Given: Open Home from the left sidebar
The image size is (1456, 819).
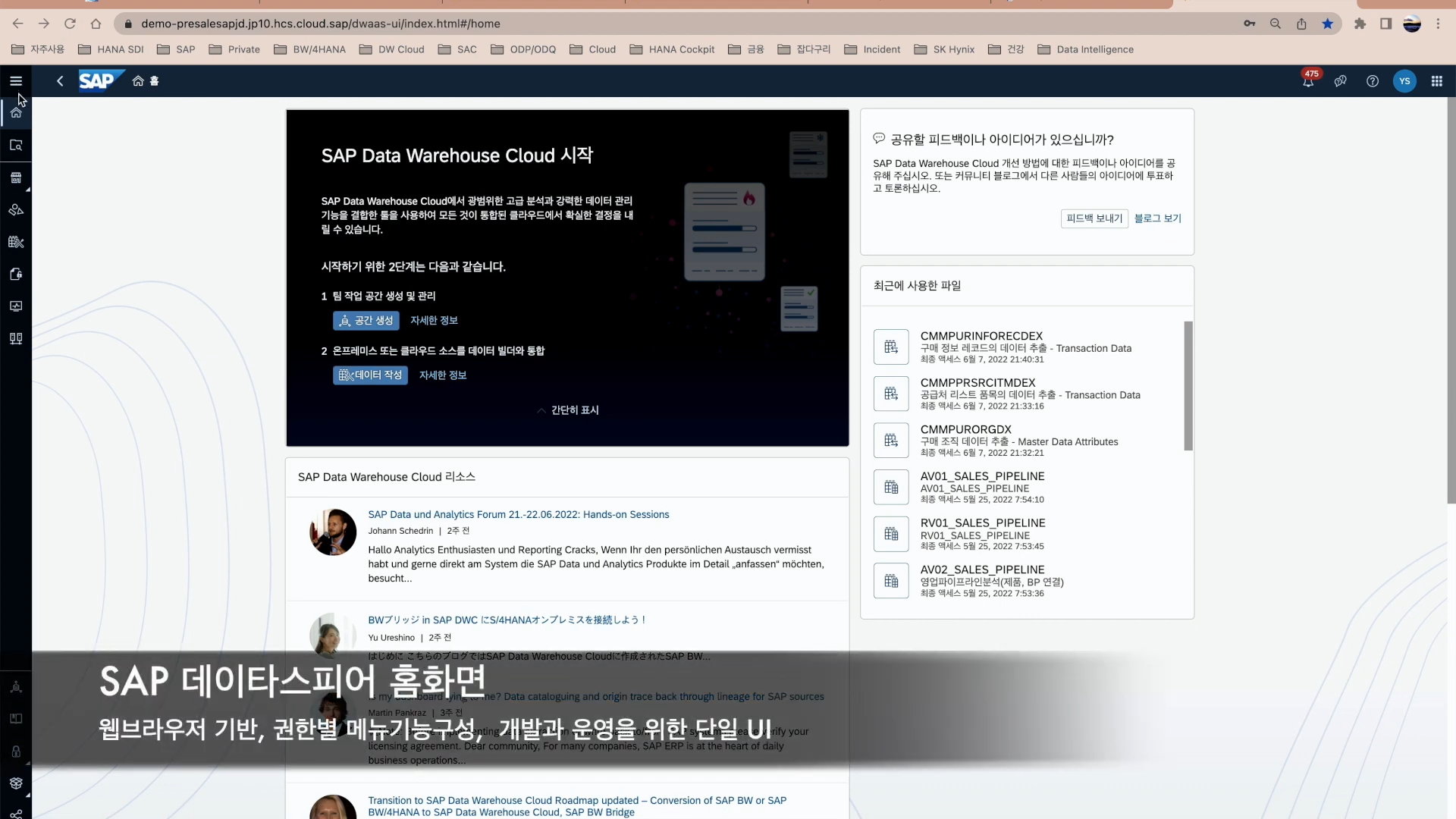Looking at the screenshot, I should [x=16, y=113].
